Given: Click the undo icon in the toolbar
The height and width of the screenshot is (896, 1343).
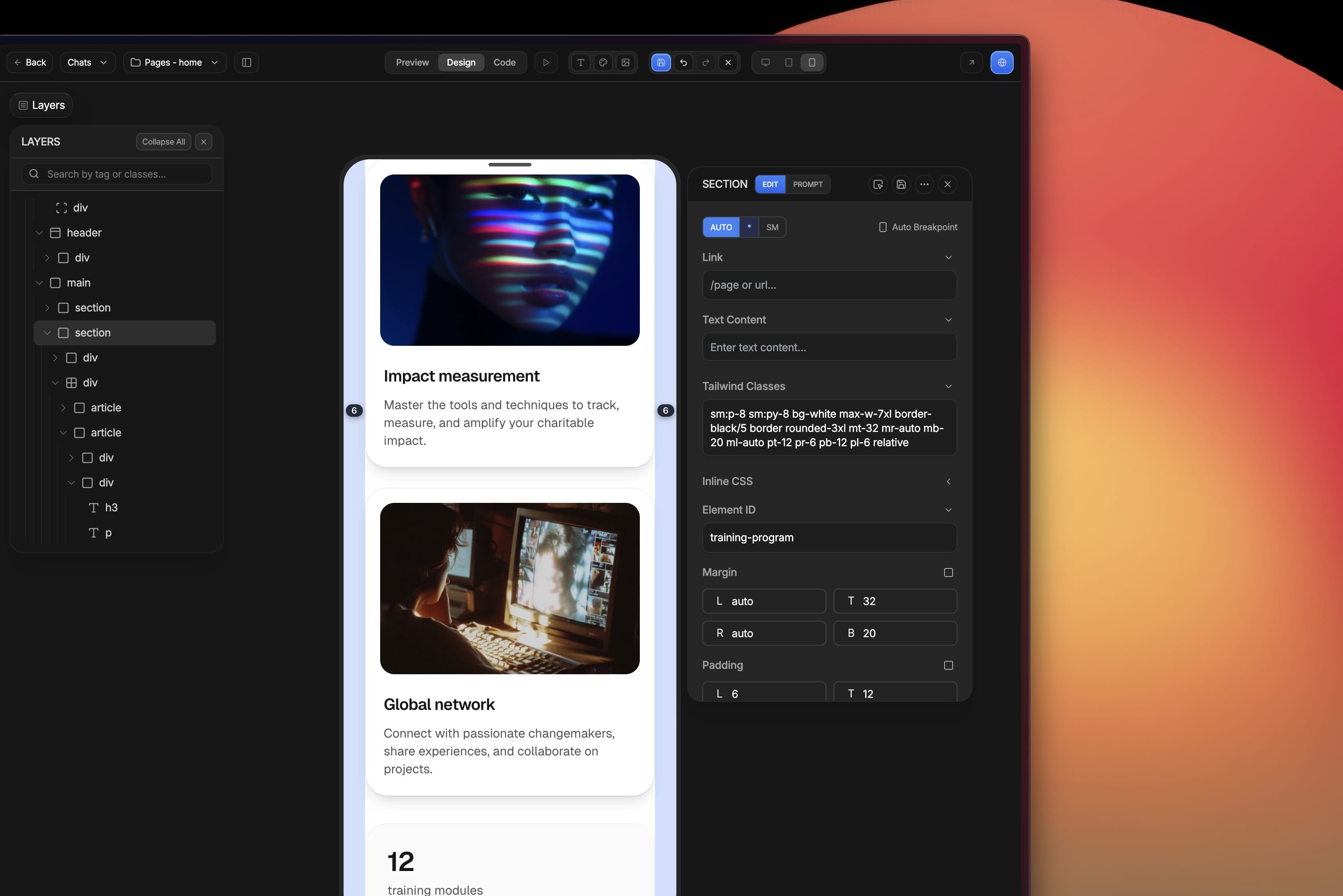Looking at the screenshot, I should click(x=683, y=63).
